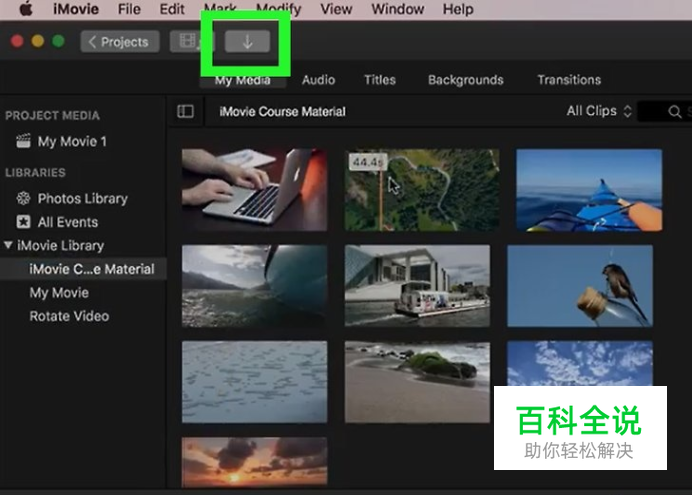Open the Help menu

(x=458, y=9)
